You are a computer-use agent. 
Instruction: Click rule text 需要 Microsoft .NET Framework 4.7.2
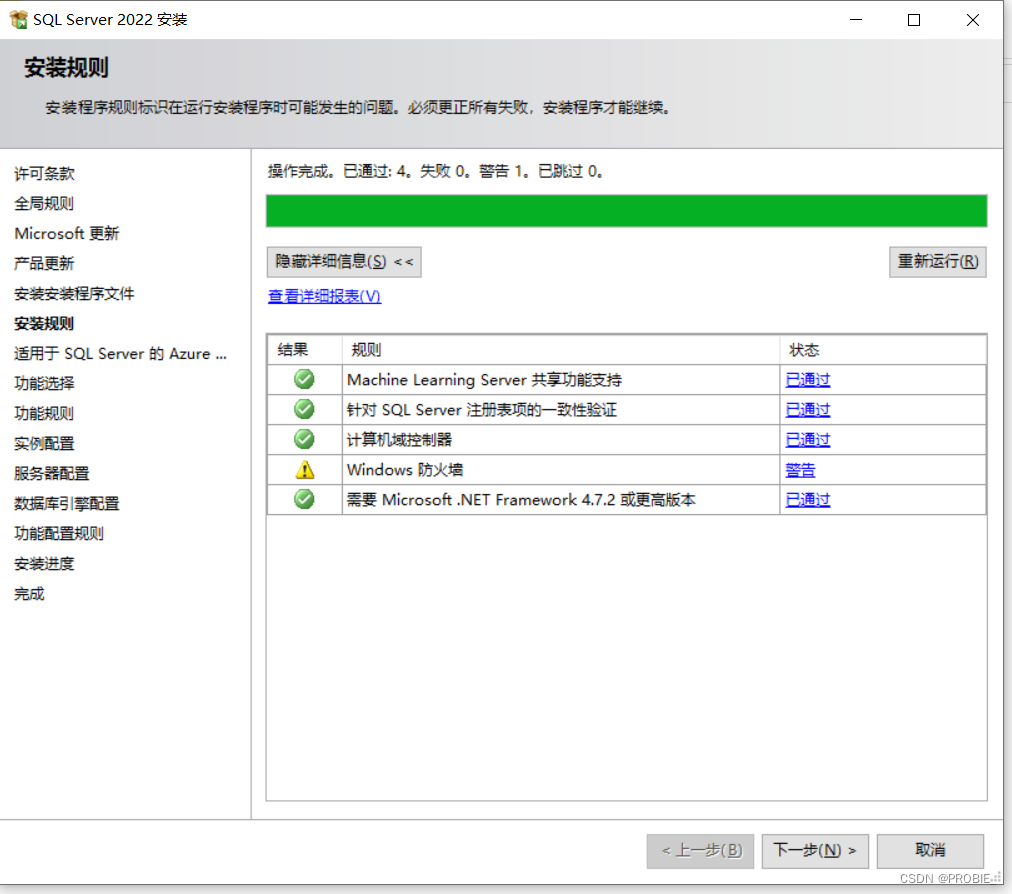[521, 500]
